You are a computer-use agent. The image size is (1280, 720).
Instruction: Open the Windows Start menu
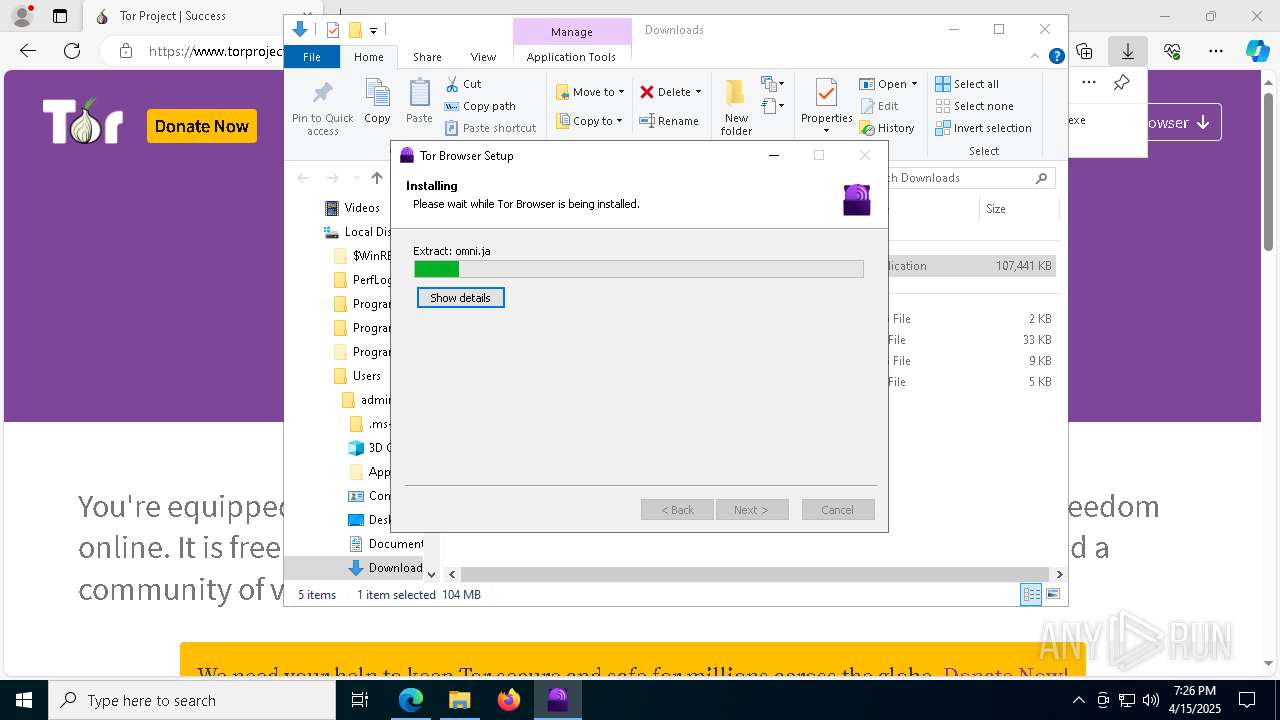pos(24,700)
